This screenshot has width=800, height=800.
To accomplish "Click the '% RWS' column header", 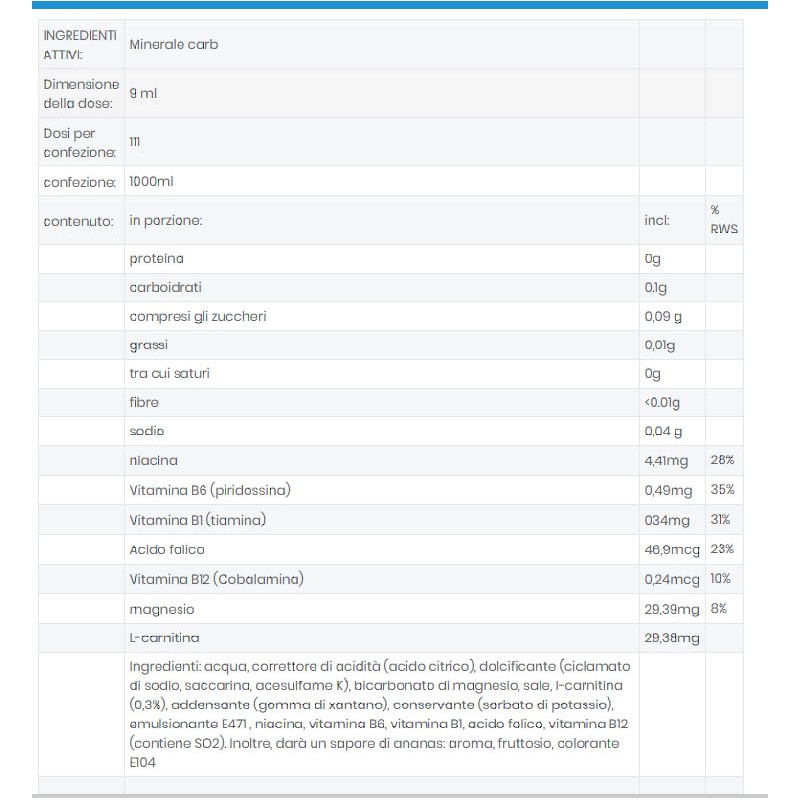I will pos(724,219).
